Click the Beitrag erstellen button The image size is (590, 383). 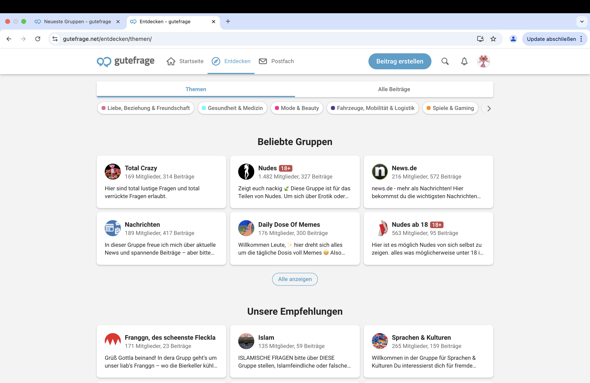point(400,61)
